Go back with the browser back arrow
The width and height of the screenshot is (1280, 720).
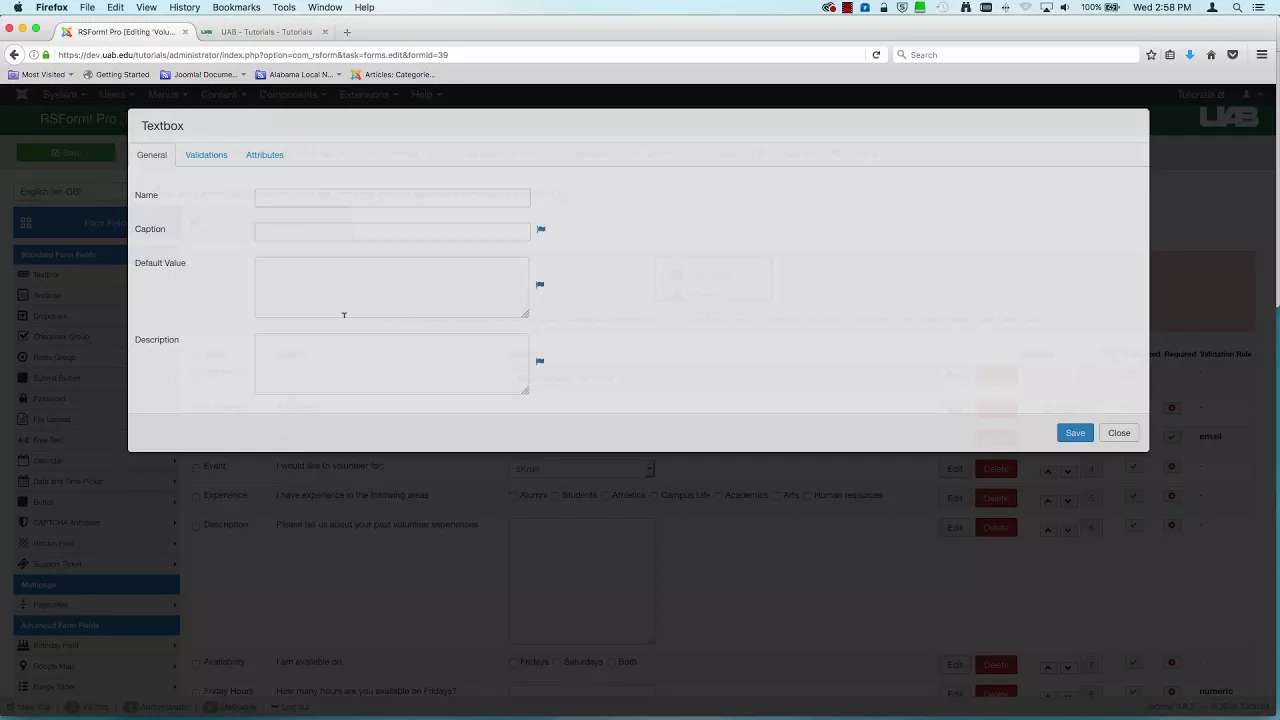coord(14,55)
